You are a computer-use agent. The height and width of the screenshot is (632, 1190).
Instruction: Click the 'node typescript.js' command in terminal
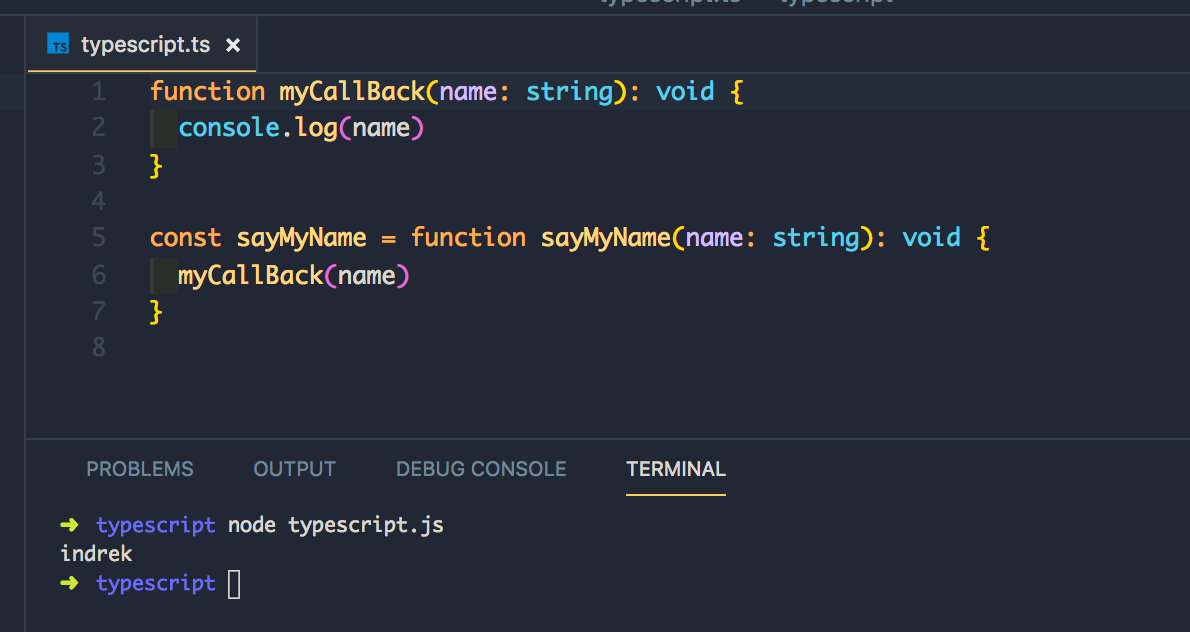coord(335,525)
